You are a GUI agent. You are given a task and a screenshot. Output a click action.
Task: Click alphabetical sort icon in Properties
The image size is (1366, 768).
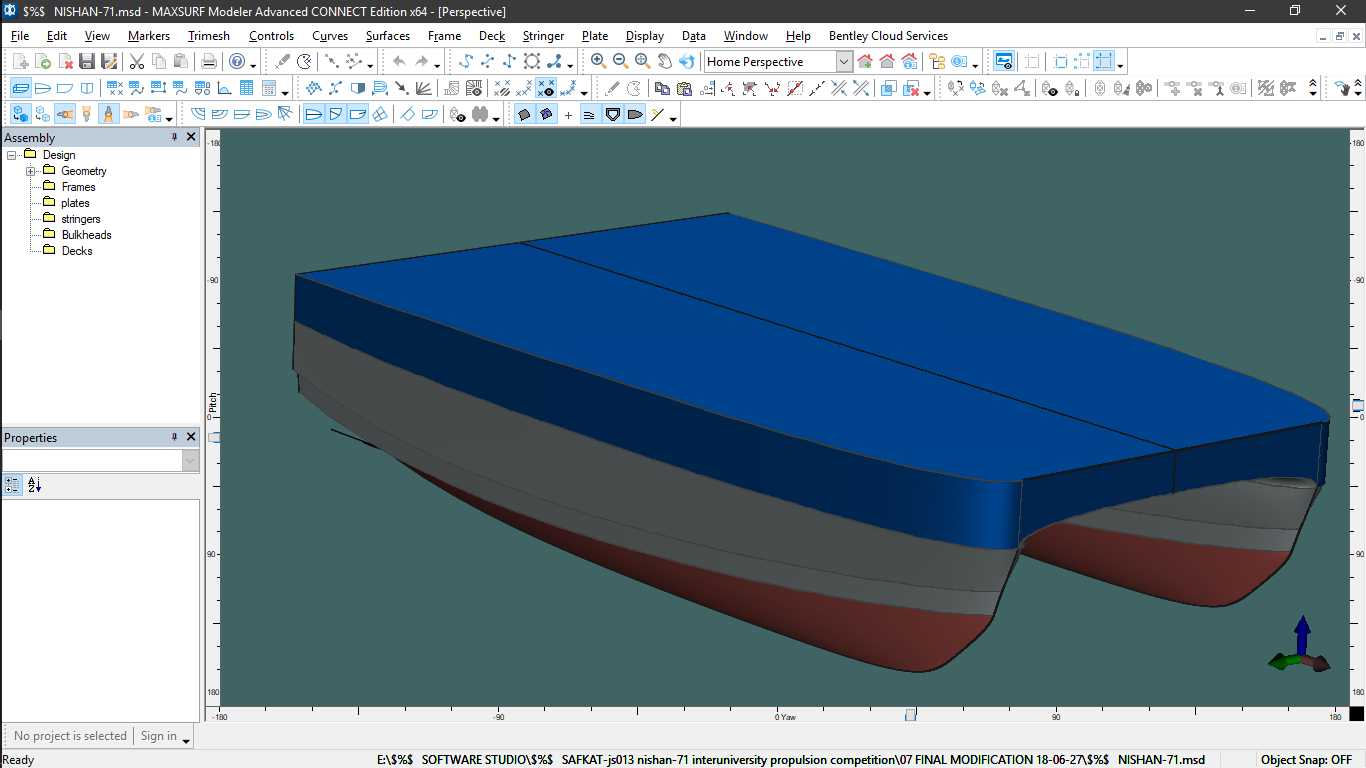(34, 485)
